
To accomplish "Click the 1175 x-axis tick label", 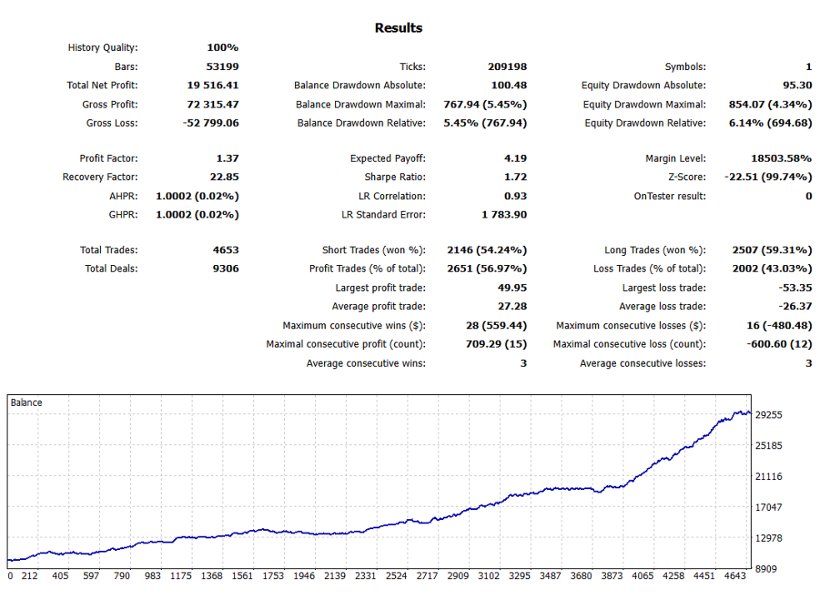I will [x=181, y=576].
